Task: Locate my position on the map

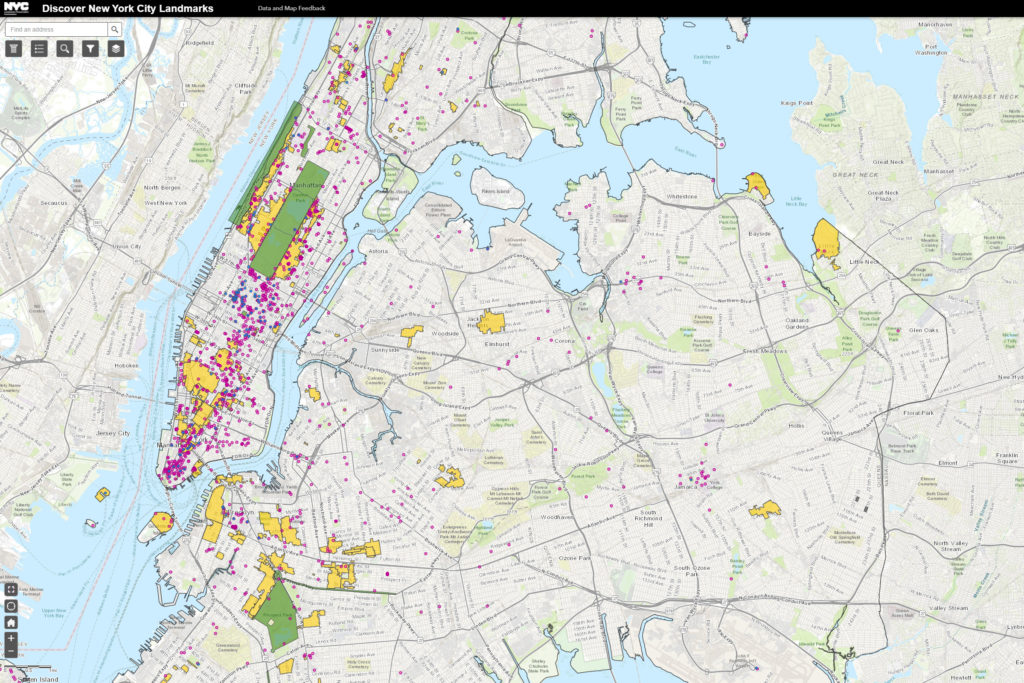Action: [11, 606]
